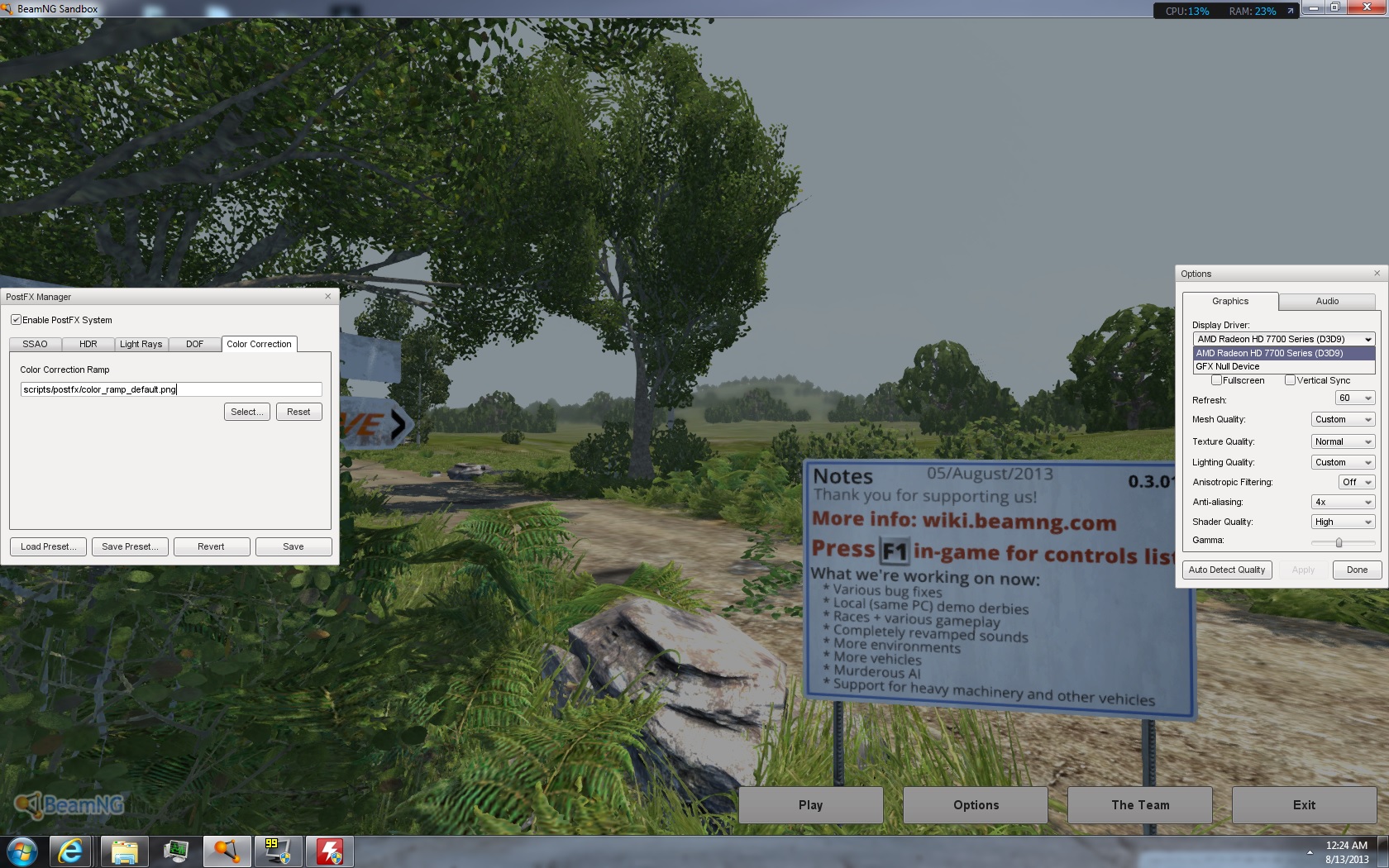Open the Mesh Quality dropdown
The width and height of the screenshot is (1389, 868).
click(1344, 419)
